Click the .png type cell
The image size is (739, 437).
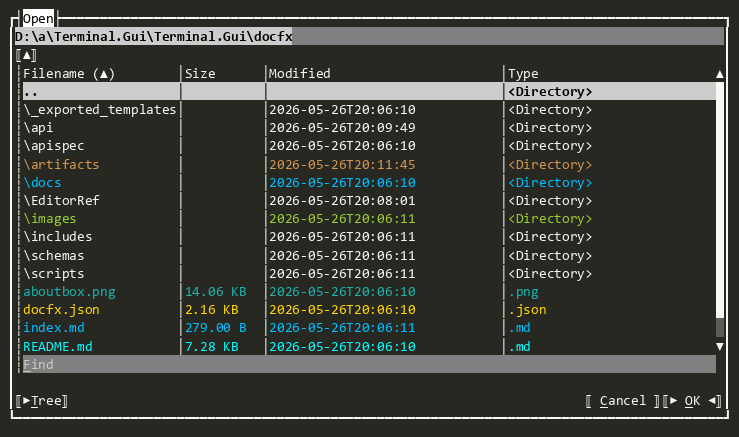523,292
